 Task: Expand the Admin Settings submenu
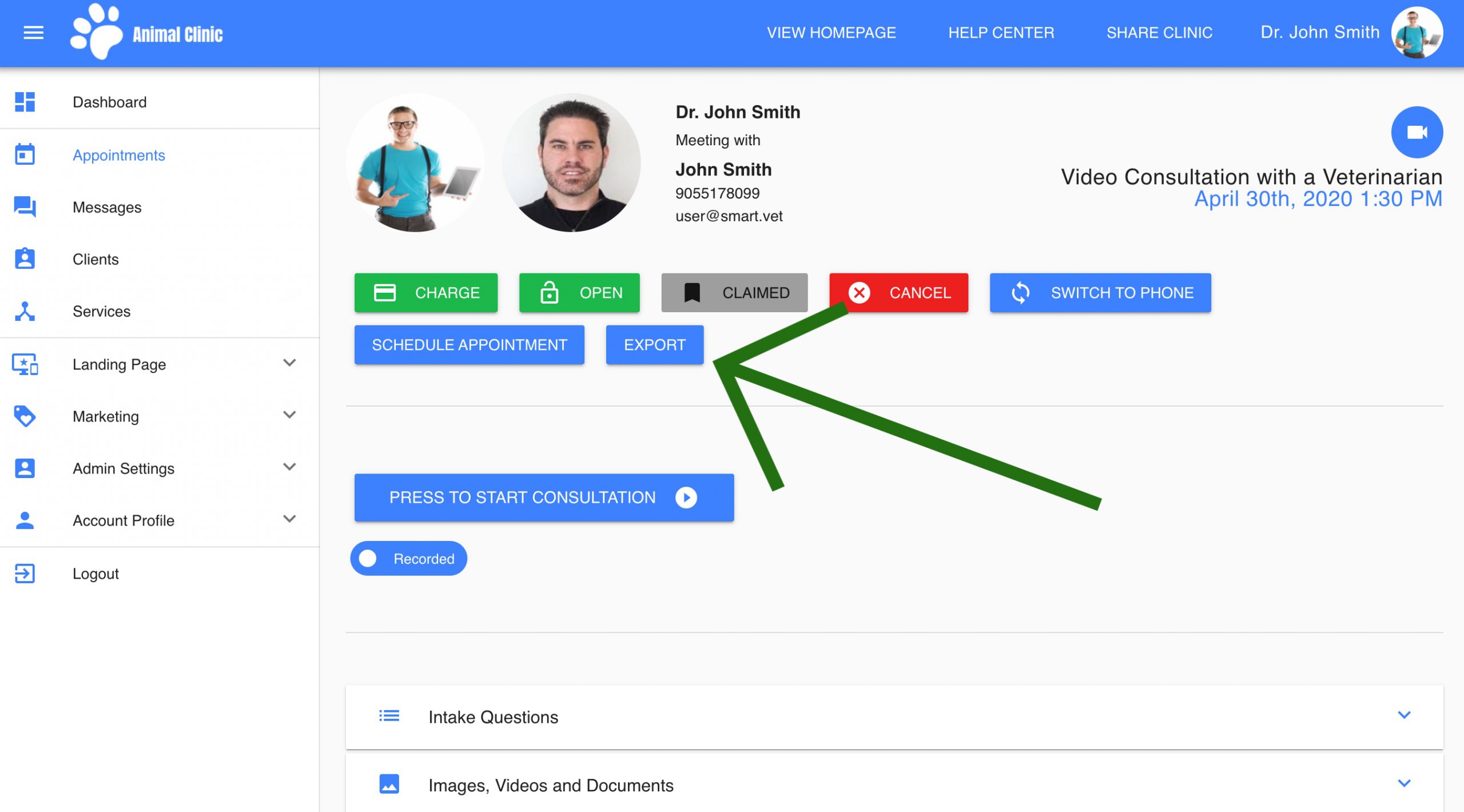pyautogui.click(x=289, y=467)
